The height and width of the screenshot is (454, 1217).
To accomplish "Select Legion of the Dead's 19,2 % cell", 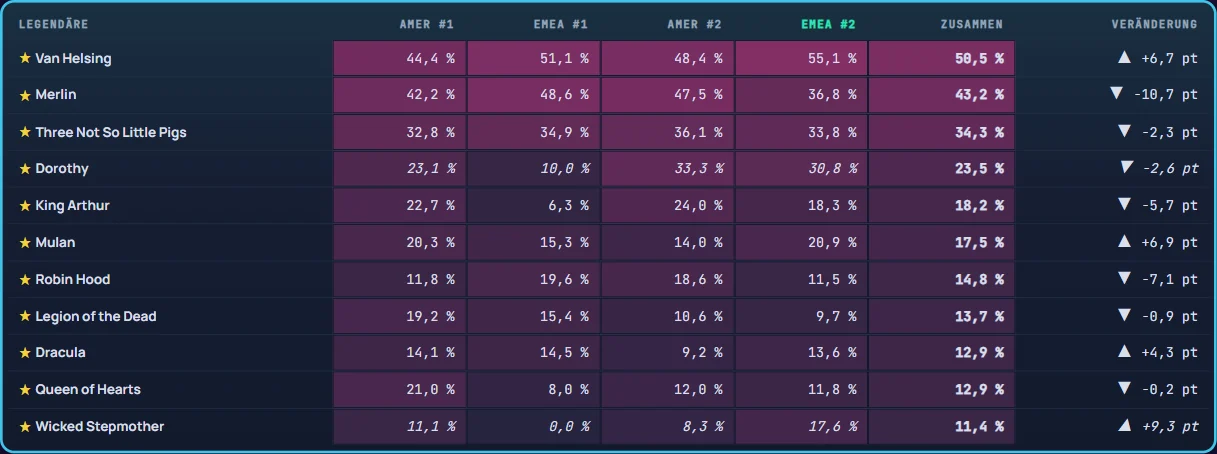I will coord(400,316).
